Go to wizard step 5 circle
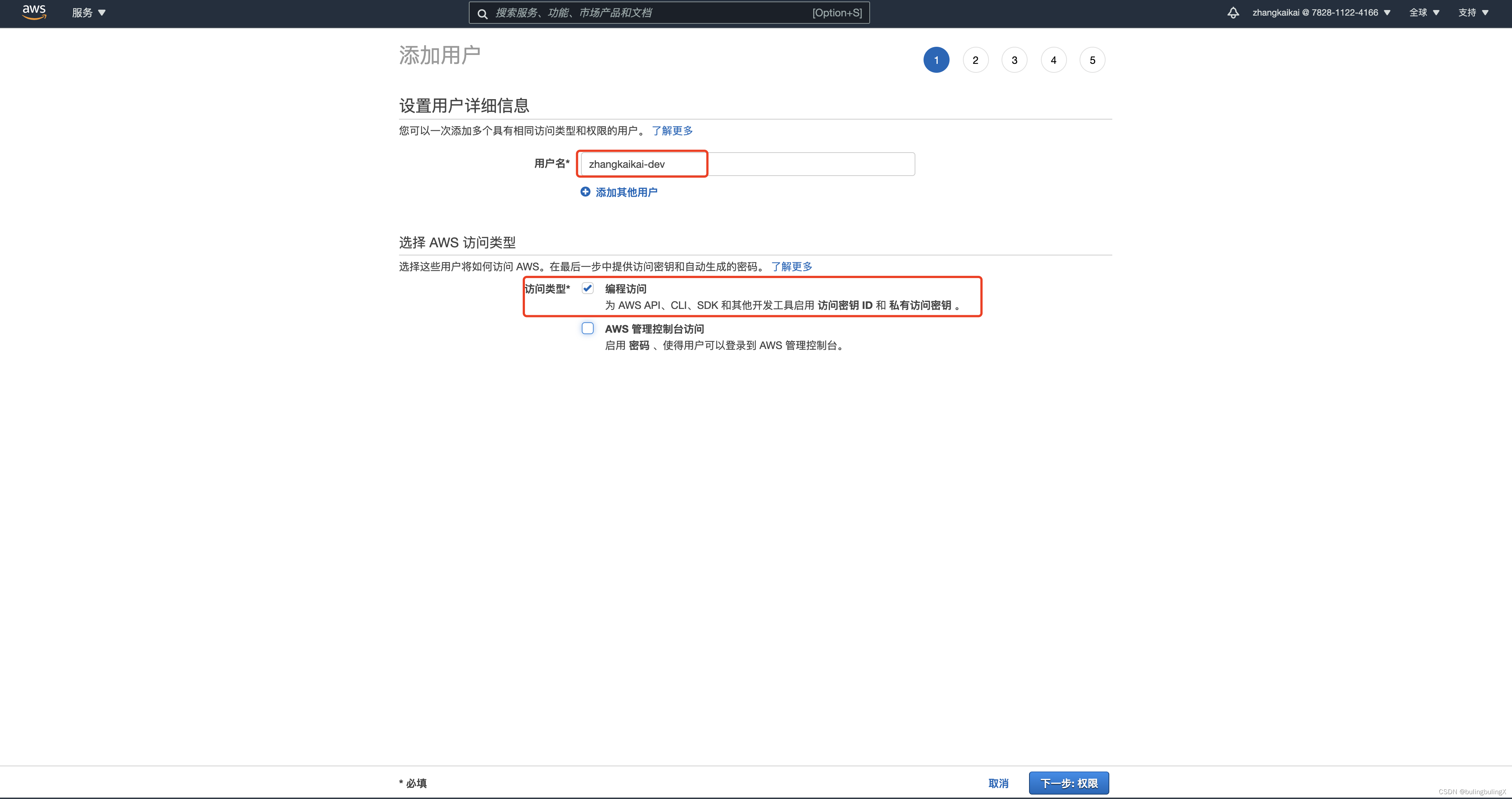 click(x=1092, y=60)
